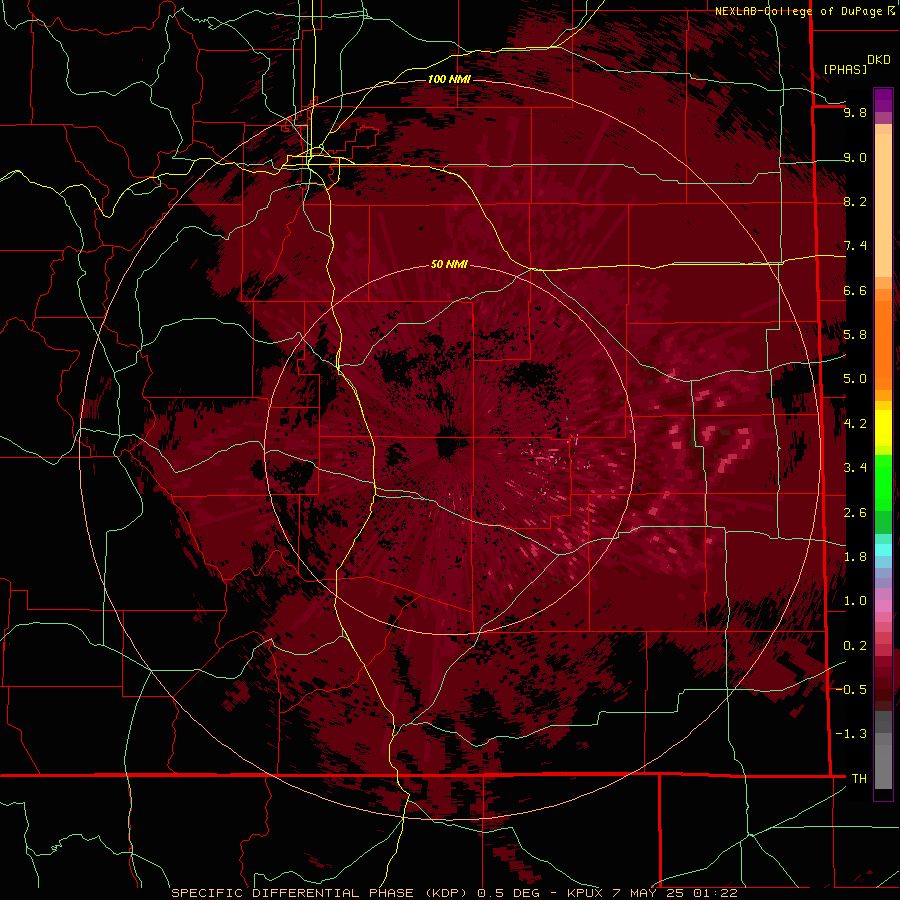The image size is (900, 900).
Task: Click the DKD label above the color scale
Action: coord(879,60)
